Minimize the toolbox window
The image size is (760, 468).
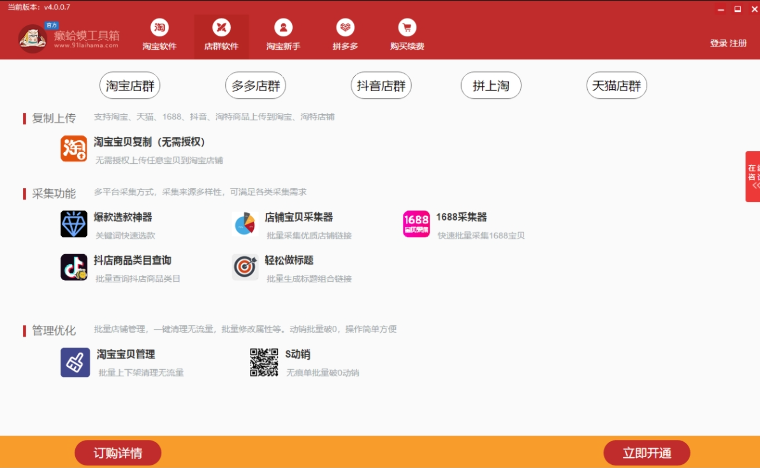pyautogui.click(x=721, y=9)
